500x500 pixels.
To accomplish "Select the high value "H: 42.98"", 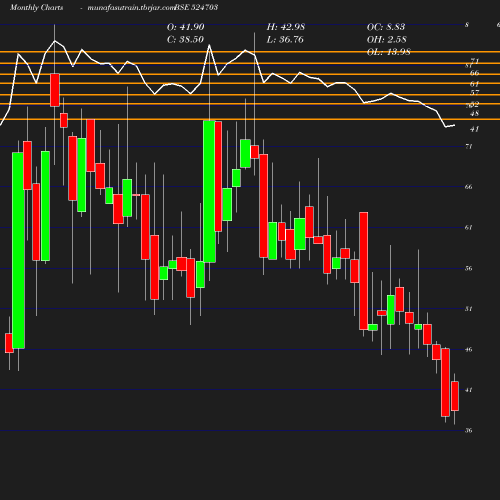I will click(x=286, y=27).
